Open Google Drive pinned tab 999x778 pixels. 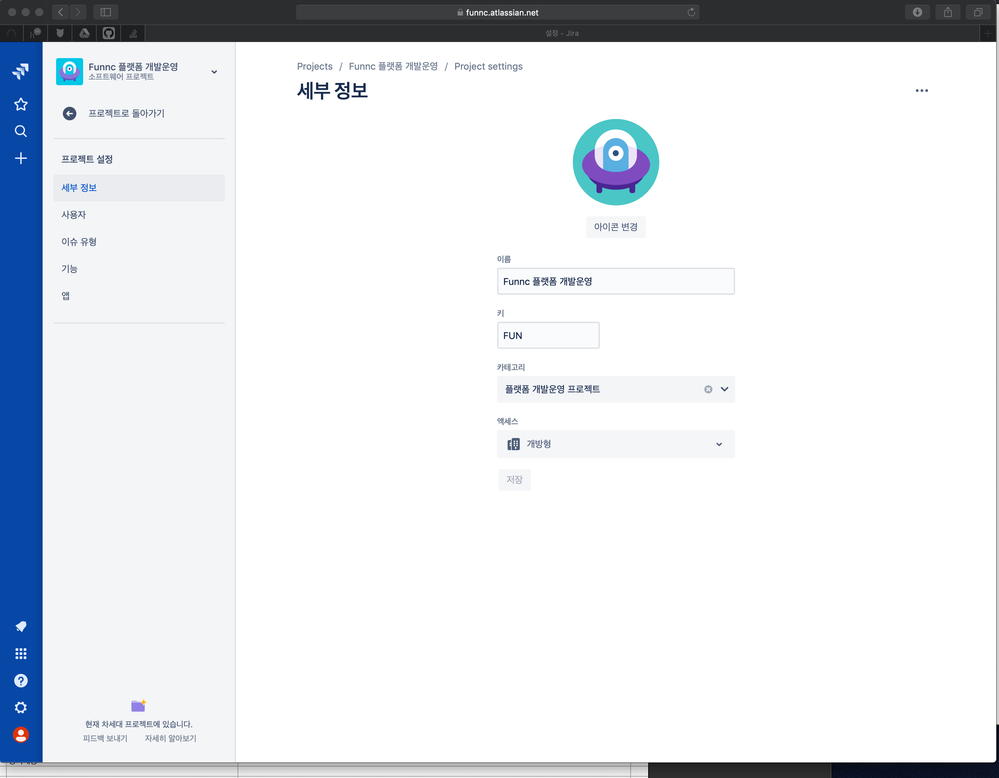tap(84, 33)
